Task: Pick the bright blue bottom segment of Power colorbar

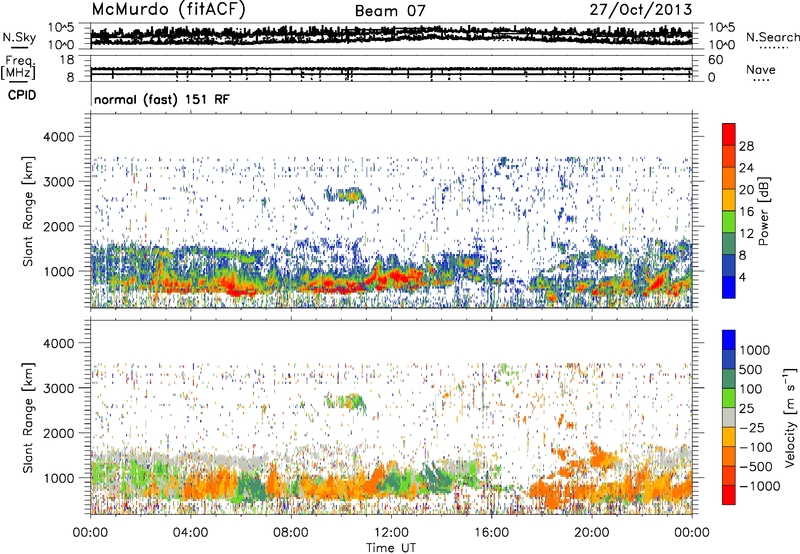Action: pos(729,287)
